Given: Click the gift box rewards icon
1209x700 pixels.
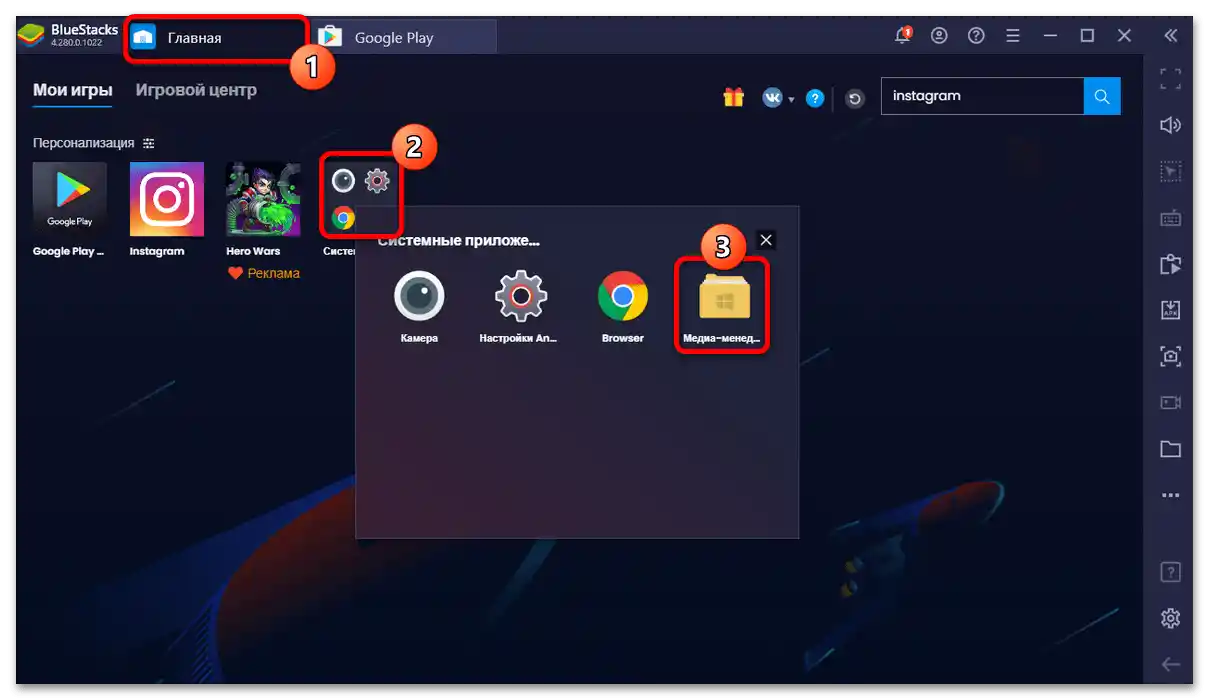Looking at the screenshot, I should pyautogui.click(x=734, y=97).
